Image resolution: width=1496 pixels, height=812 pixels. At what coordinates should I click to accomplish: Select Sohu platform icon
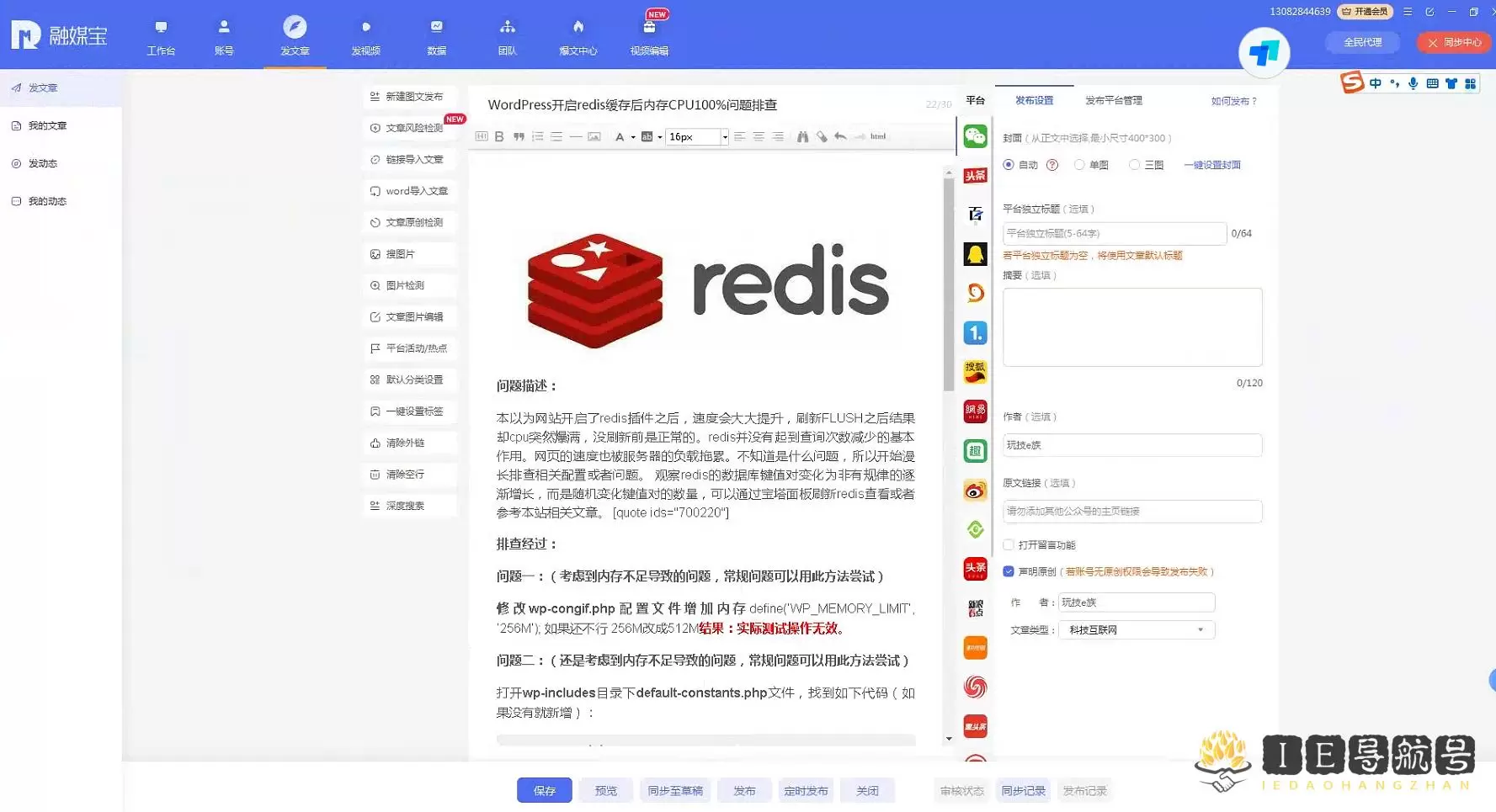(975, 372)
